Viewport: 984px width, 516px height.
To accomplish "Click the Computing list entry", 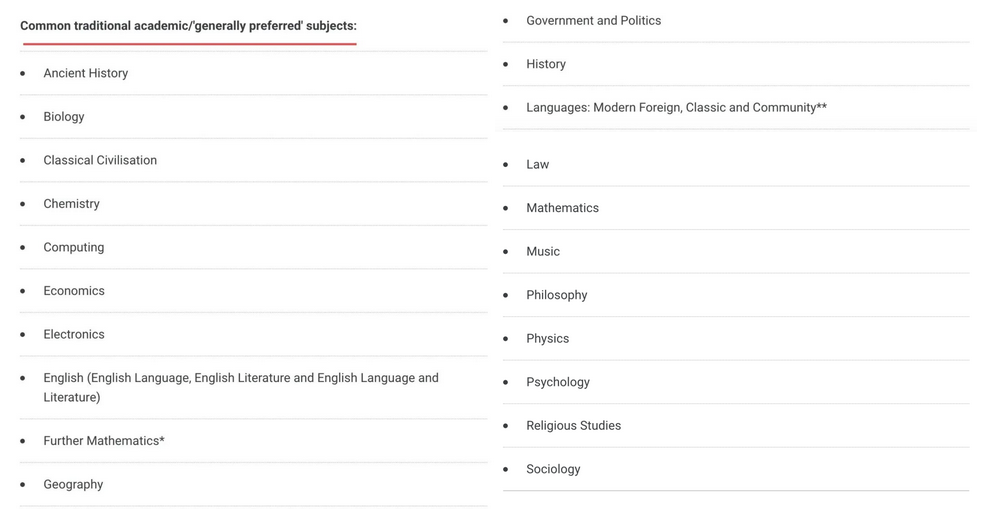I will tap(73, 247).
